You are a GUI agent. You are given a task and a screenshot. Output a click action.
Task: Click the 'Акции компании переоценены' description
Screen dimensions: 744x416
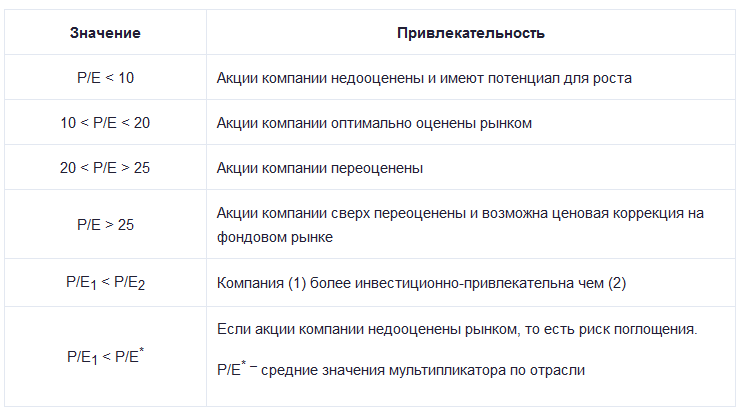tap(320, 168)
